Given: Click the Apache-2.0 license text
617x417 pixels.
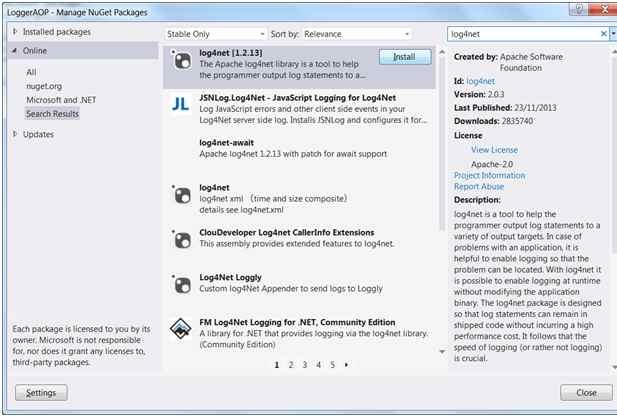Looking at the screenshot, I should point(492,164).
